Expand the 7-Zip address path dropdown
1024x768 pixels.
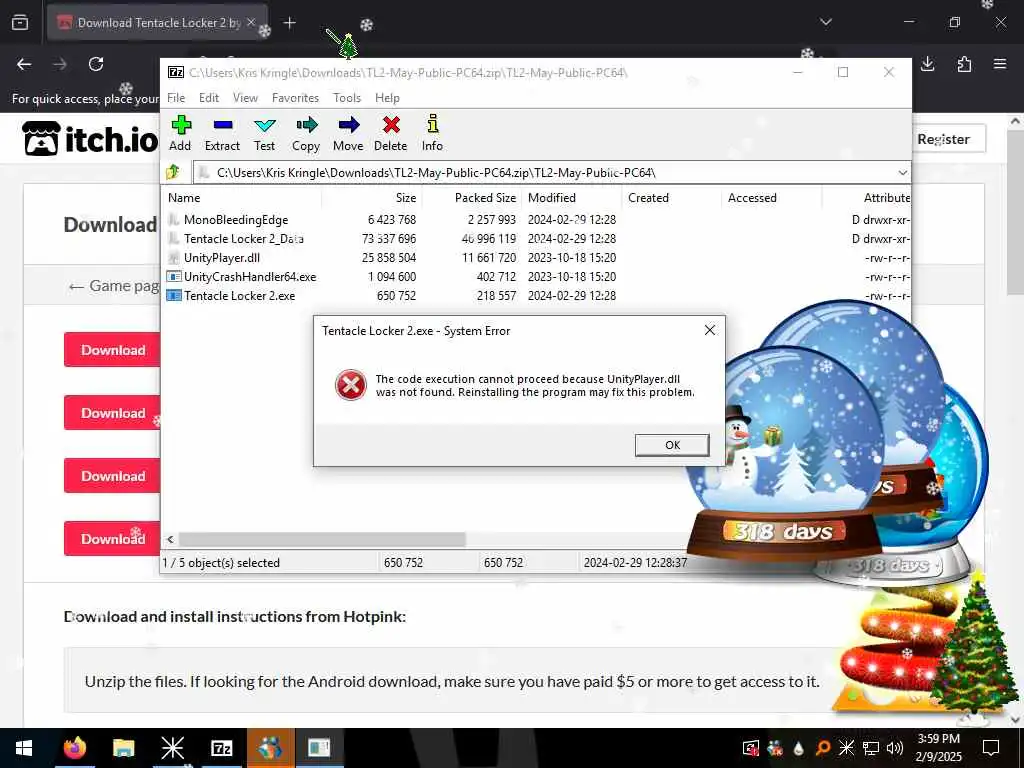[903, 173]
